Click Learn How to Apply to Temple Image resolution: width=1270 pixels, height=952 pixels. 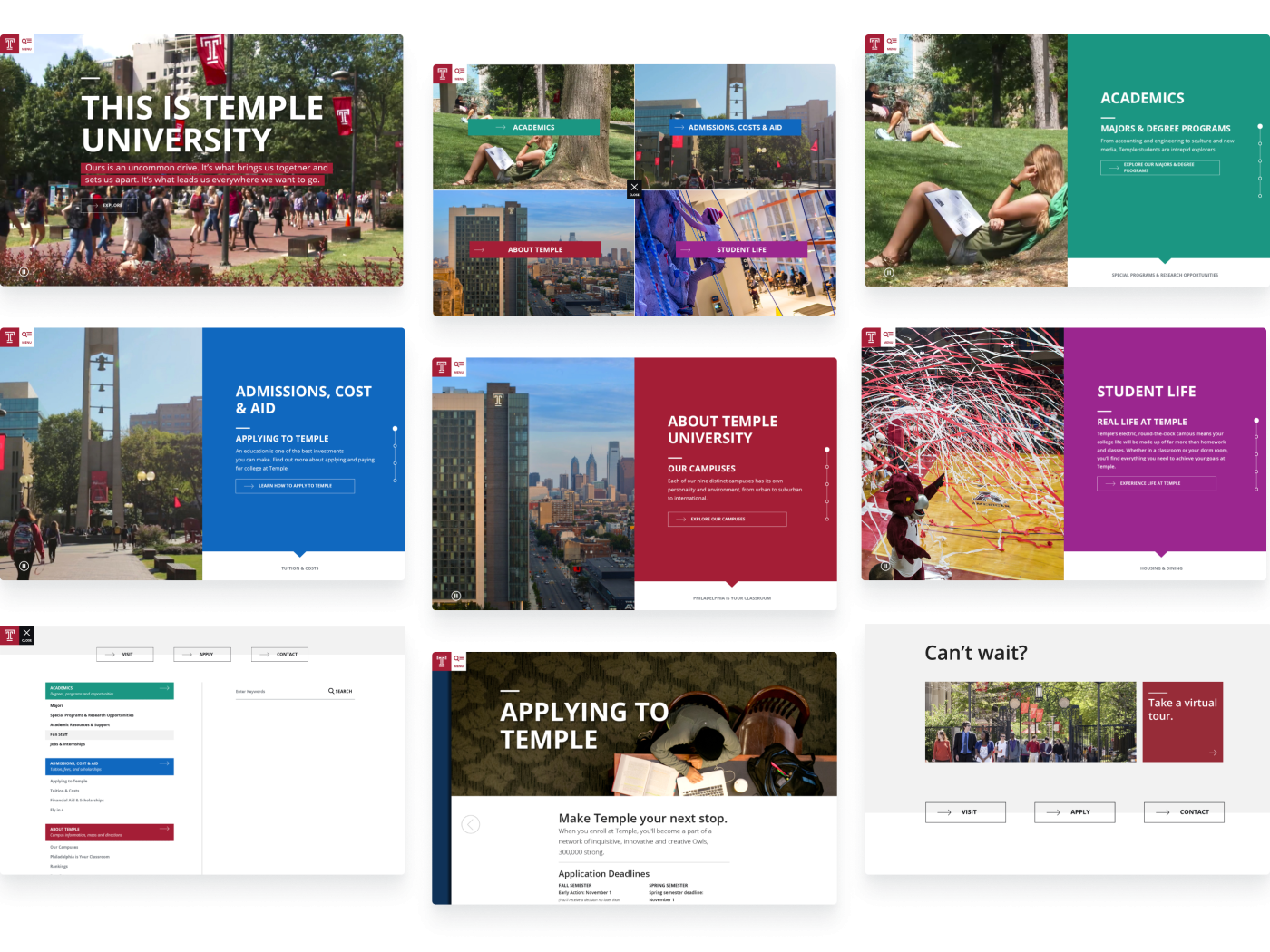click(295, 486)
